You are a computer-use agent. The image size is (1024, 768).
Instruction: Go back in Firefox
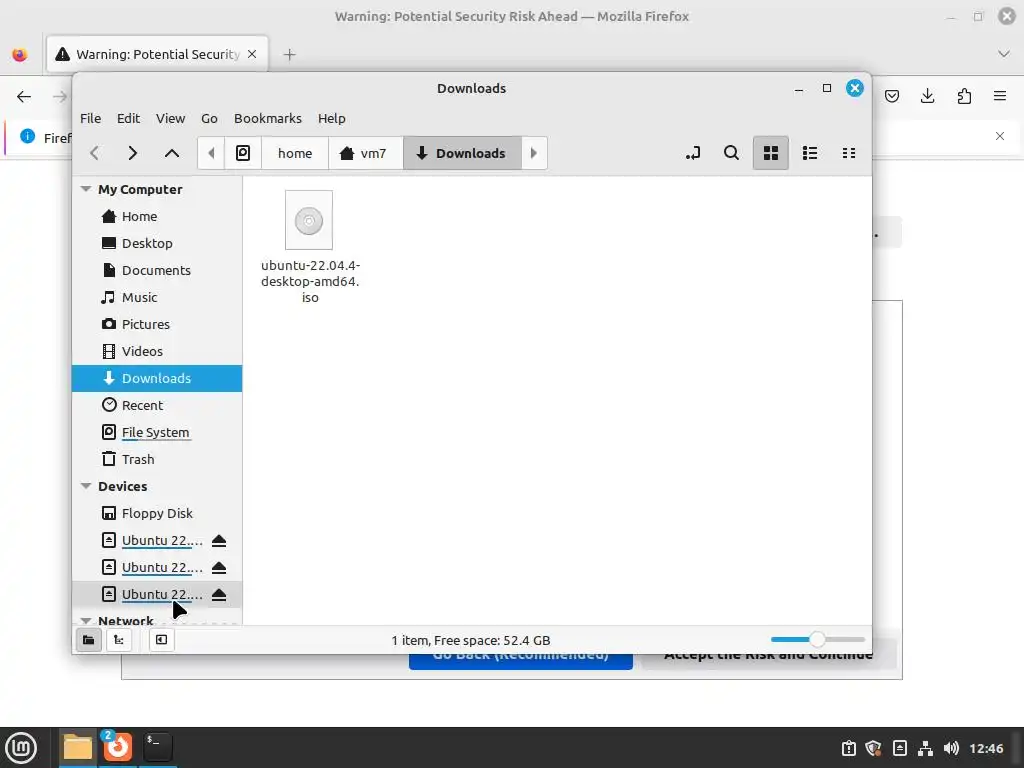pos(24,97)
